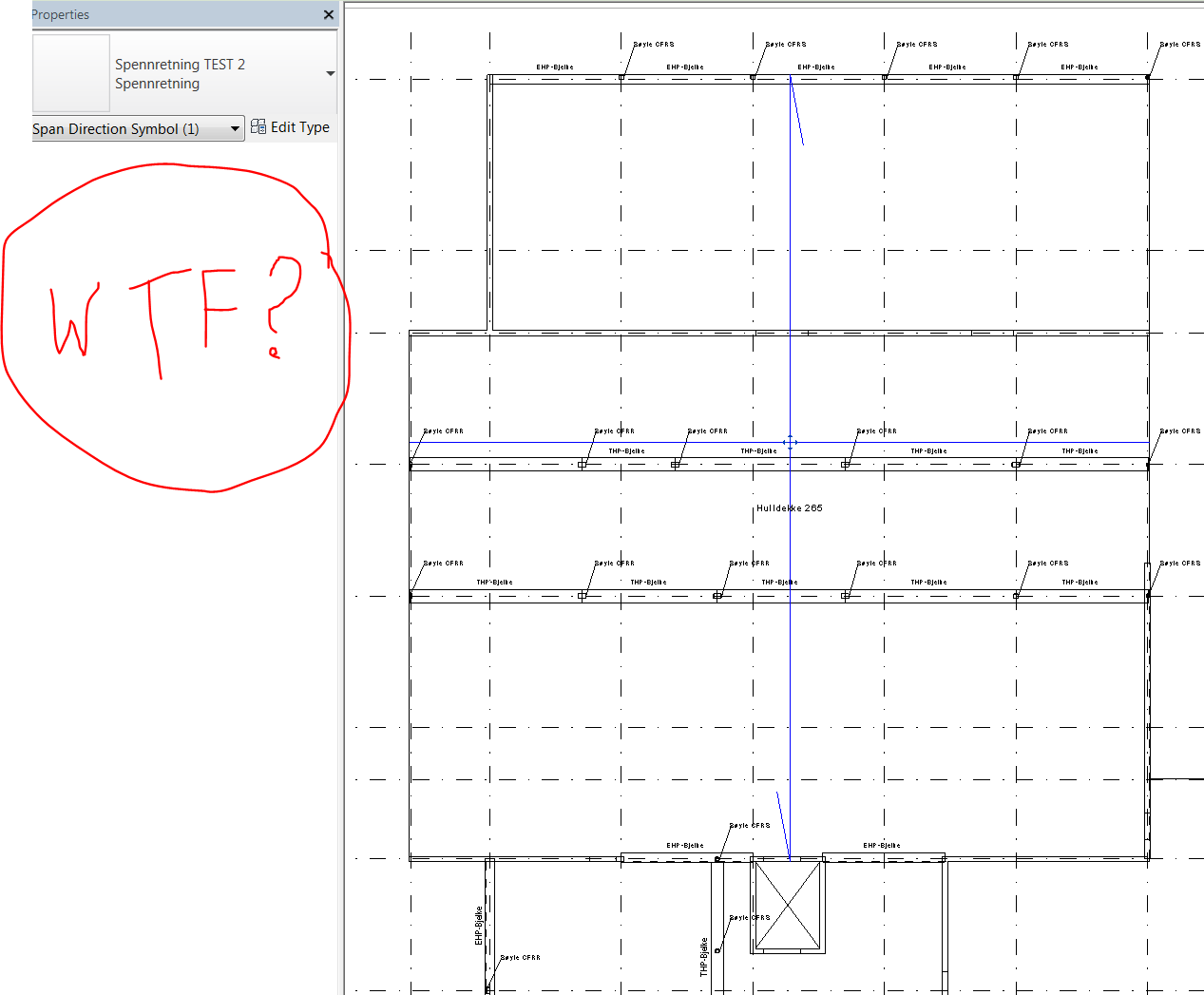
Task: Click the span direction crosshair marker
Action: tap(791, 441)
